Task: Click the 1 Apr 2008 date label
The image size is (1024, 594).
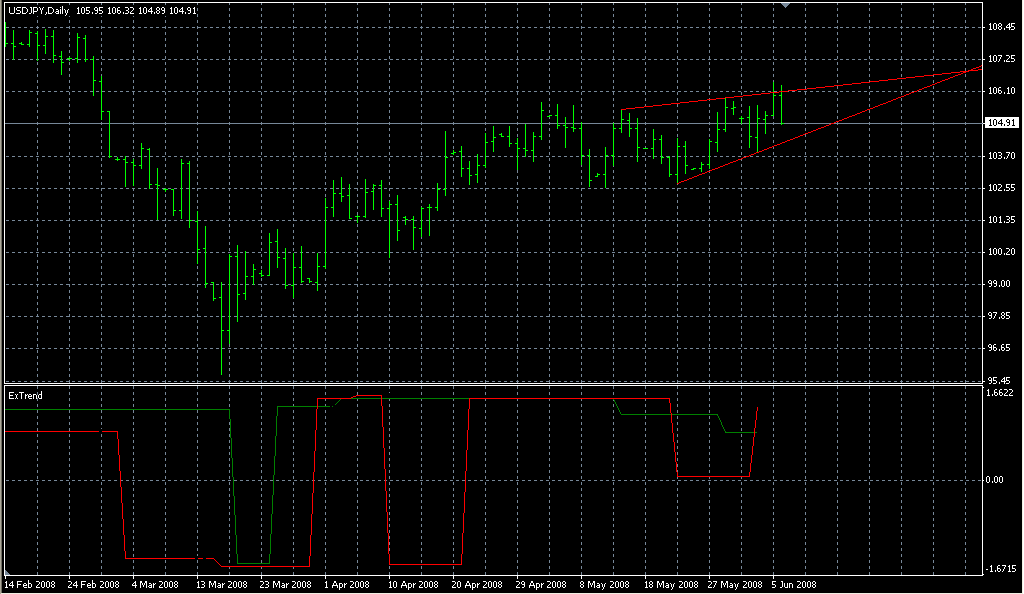Action: coord(347,584)
